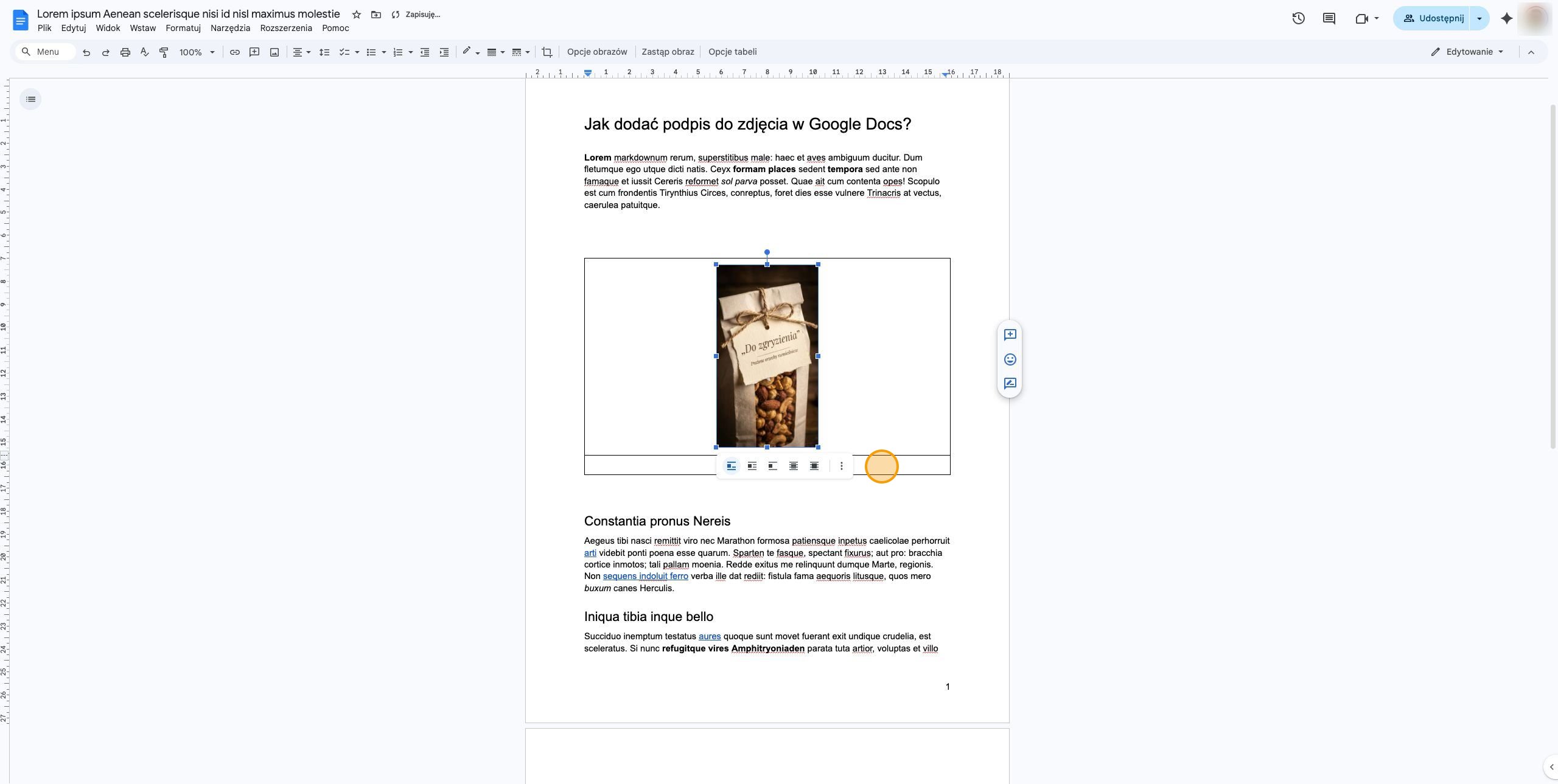Insert an image from the toolbar

[x=274, y=52]
